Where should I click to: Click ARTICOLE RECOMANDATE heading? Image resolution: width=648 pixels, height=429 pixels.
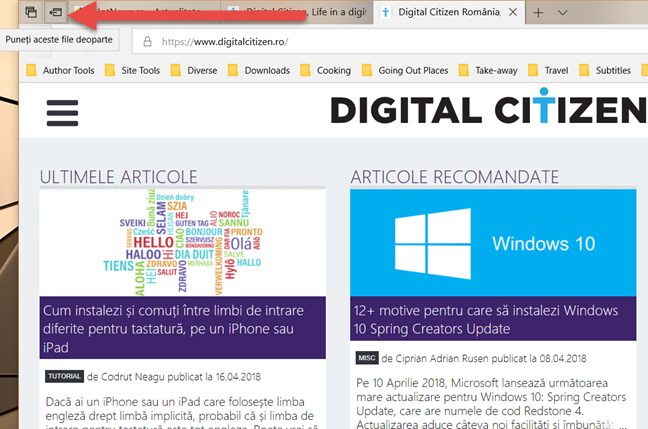pyautogui.click(x=455, y=177)
